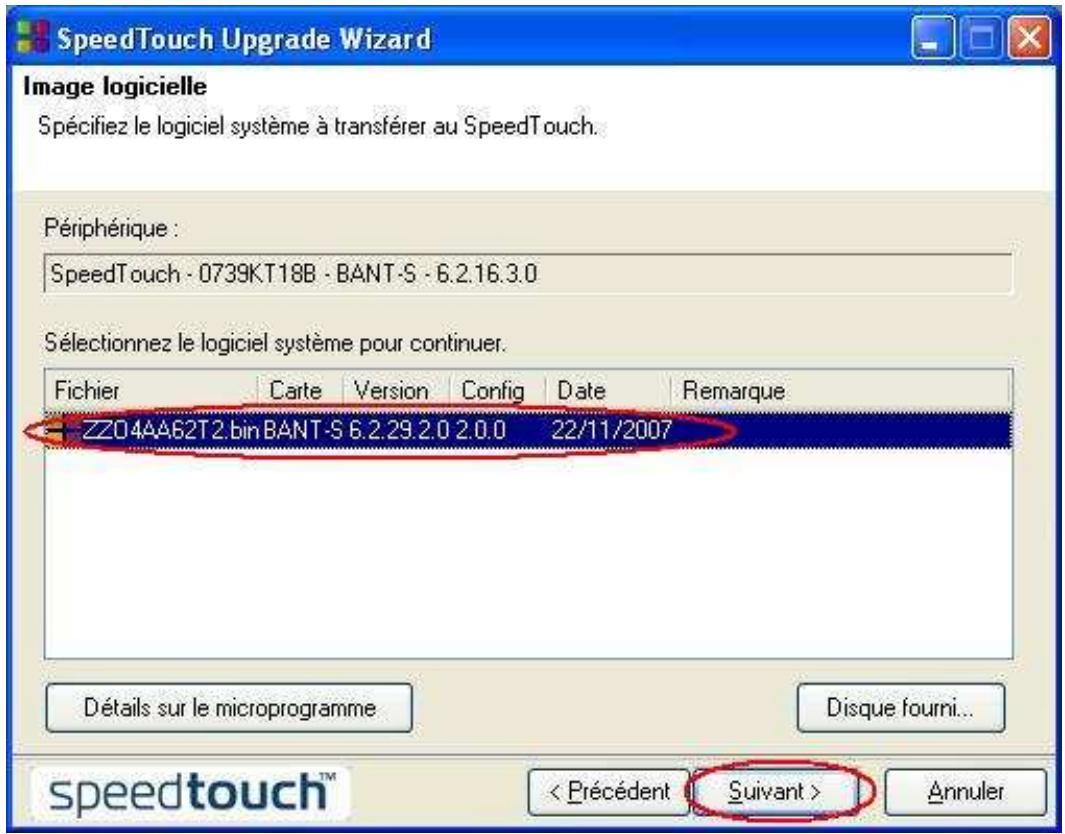
Task: Click the Disque fourni... button
Action: (x=901, y=708)
